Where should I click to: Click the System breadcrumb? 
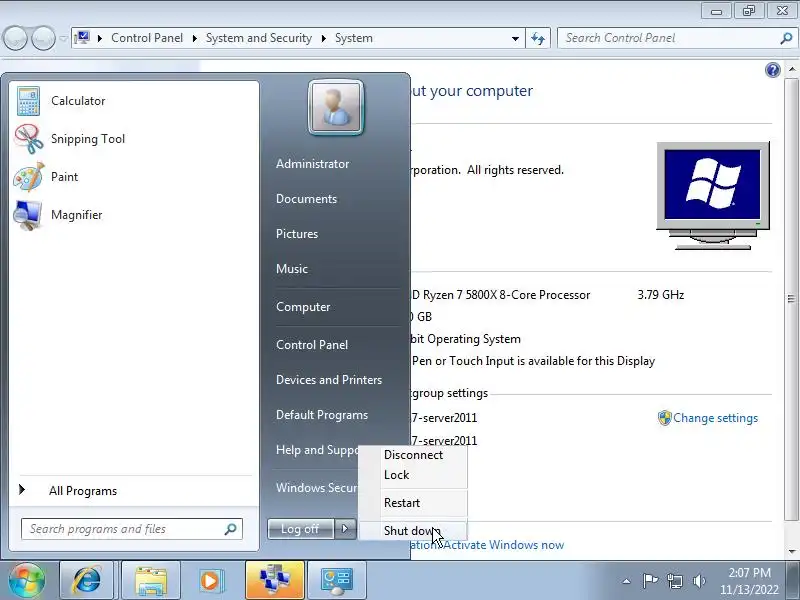click(354, 38)
